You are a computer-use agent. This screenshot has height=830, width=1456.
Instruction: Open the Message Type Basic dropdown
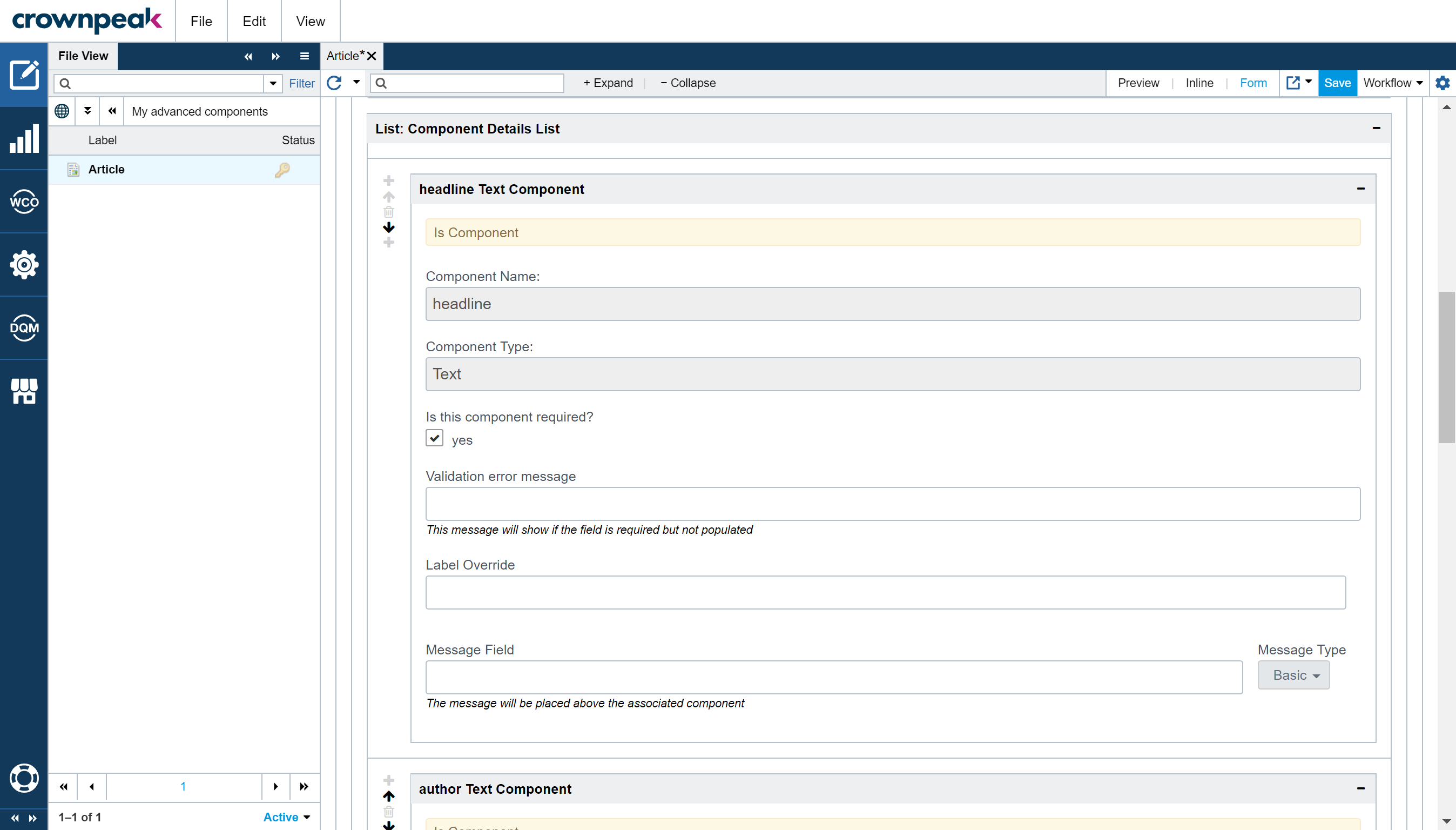click(x=1293, y=675)
